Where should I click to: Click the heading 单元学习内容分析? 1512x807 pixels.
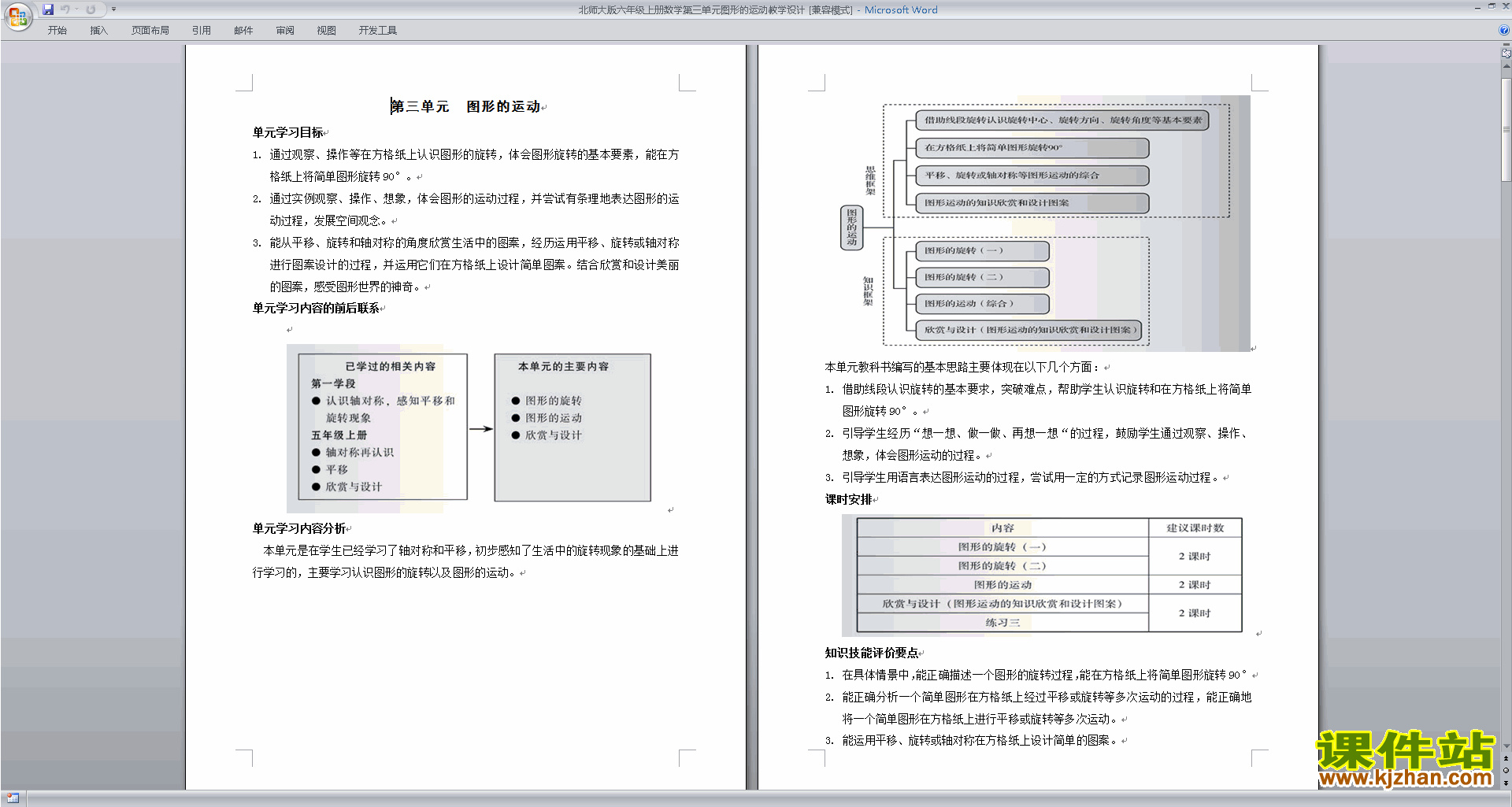299,528
